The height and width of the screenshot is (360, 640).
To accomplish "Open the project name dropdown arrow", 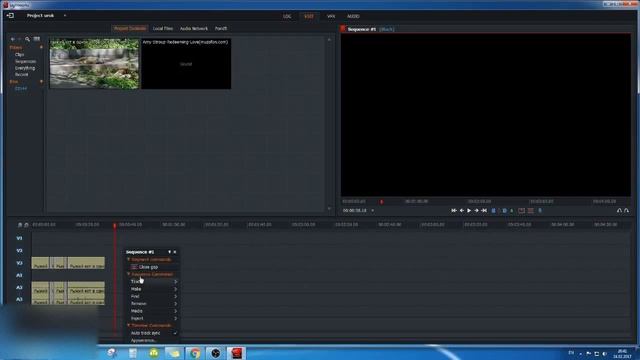I will [65, 16].
